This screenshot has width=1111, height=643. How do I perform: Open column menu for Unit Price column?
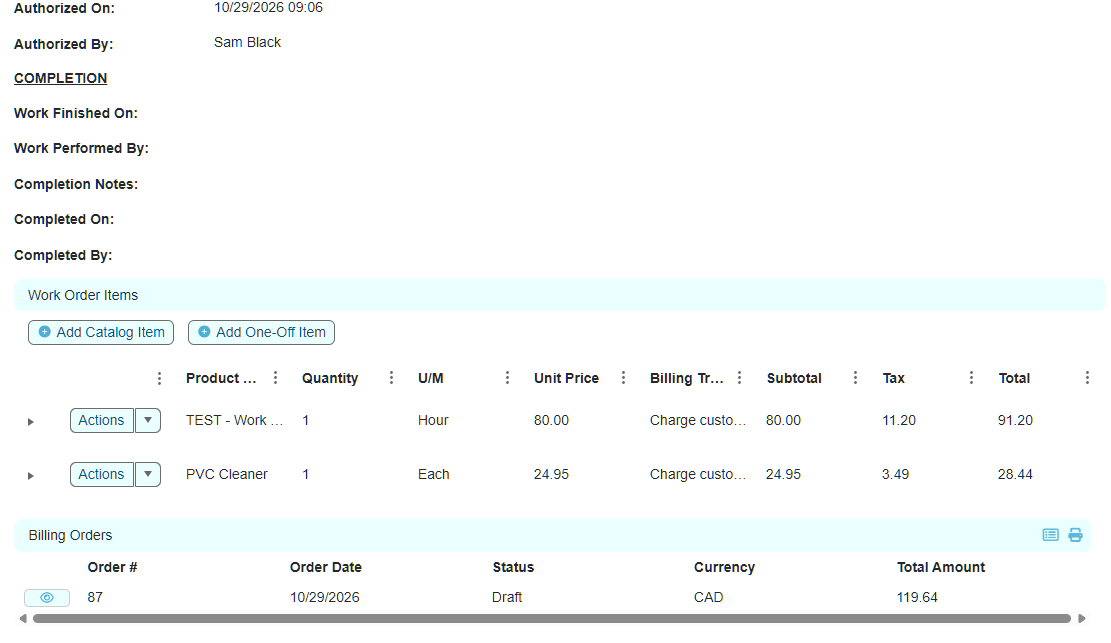(x=624, y=379)
